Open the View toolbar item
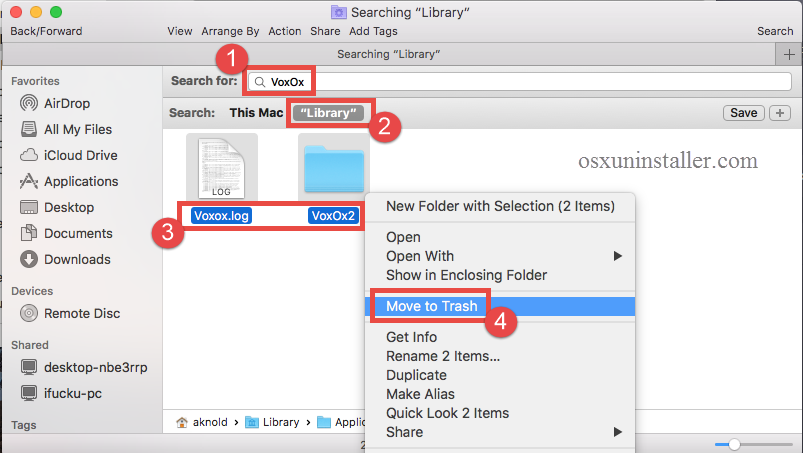The height and width of the screenshot is (453, 803). tap(180, 31)
